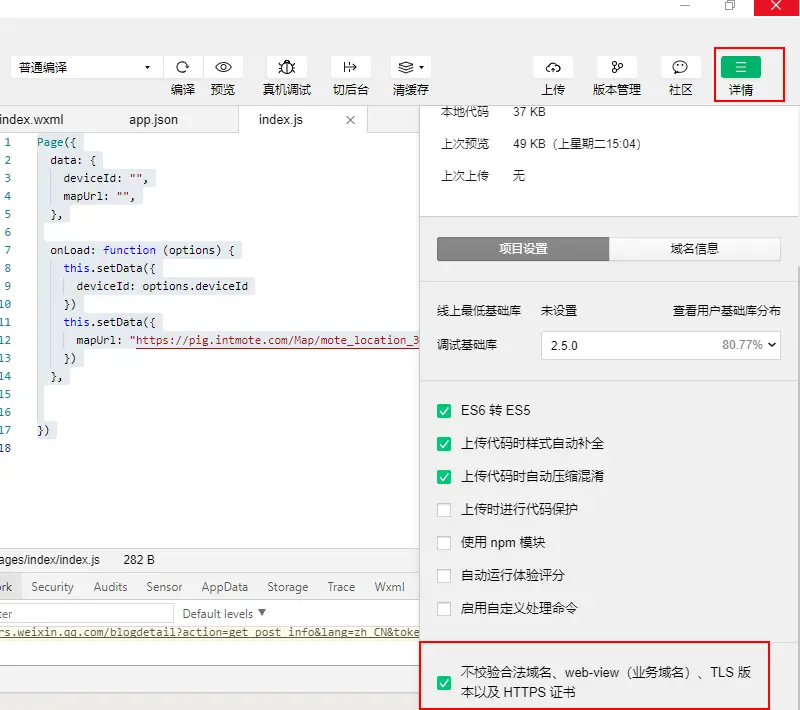Toggle 上传代码时自动压缩混淆 checkbox
800x710 pixels.
pos(444,477)
